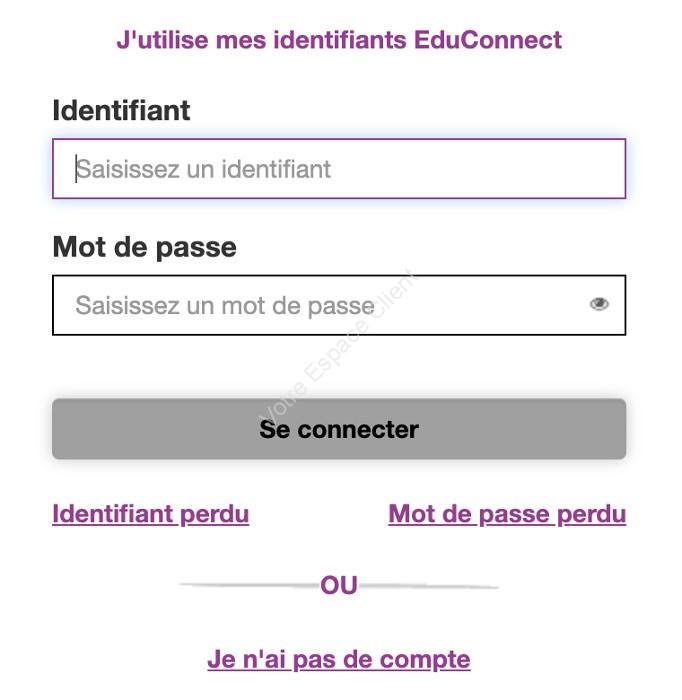Image resolution: width=682 pixels, height=700 pixels.
Task: Recover a forgotten username via Identifiant perdu
Action: [151, 514]
